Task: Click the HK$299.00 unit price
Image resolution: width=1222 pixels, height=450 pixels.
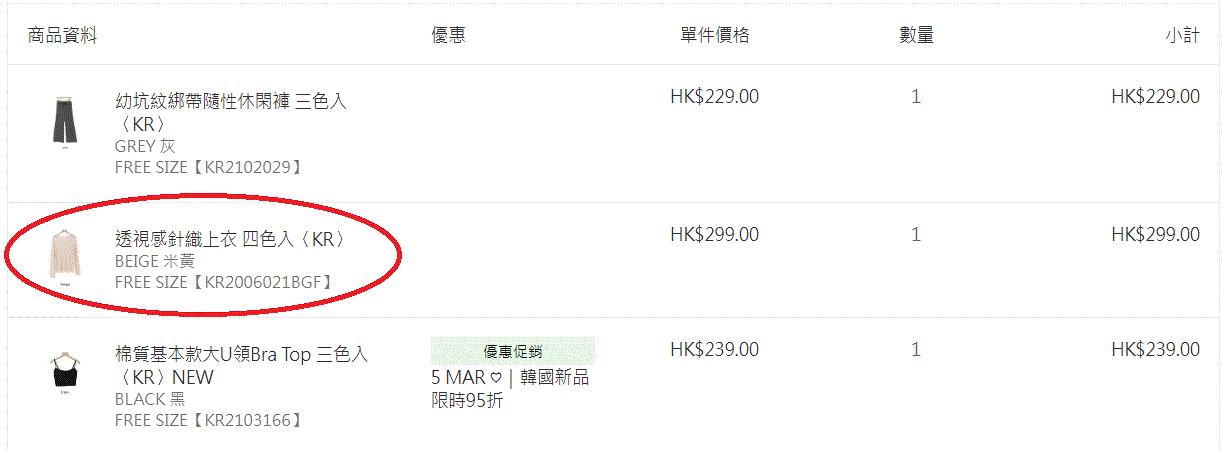Action: click(x=715, y=235)
